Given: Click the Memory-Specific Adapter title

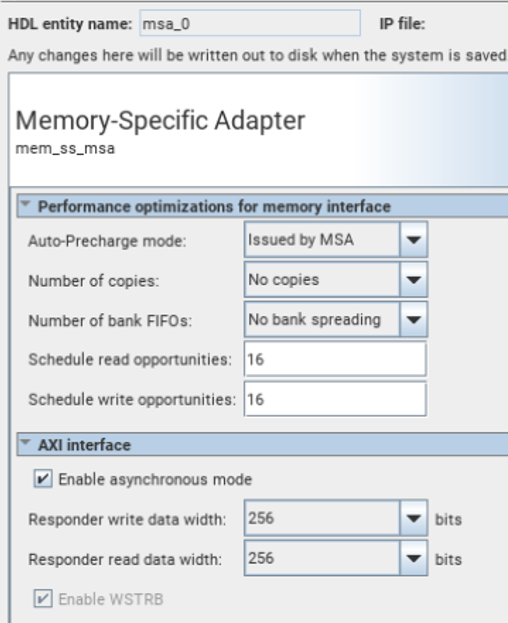Looking at the screenshot, I should 160,120.
